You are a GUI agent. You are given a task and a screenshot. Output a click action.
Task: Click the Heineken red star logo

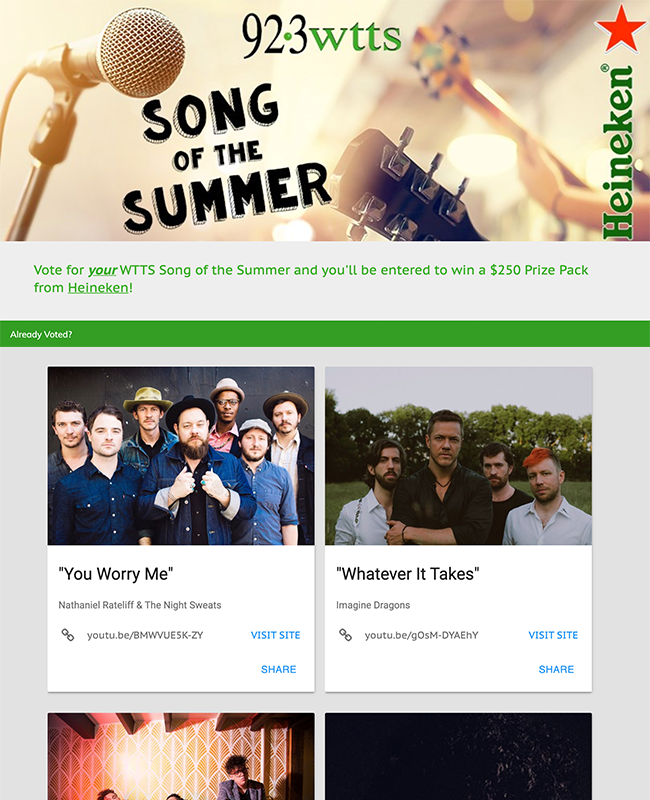coord(621,29)
